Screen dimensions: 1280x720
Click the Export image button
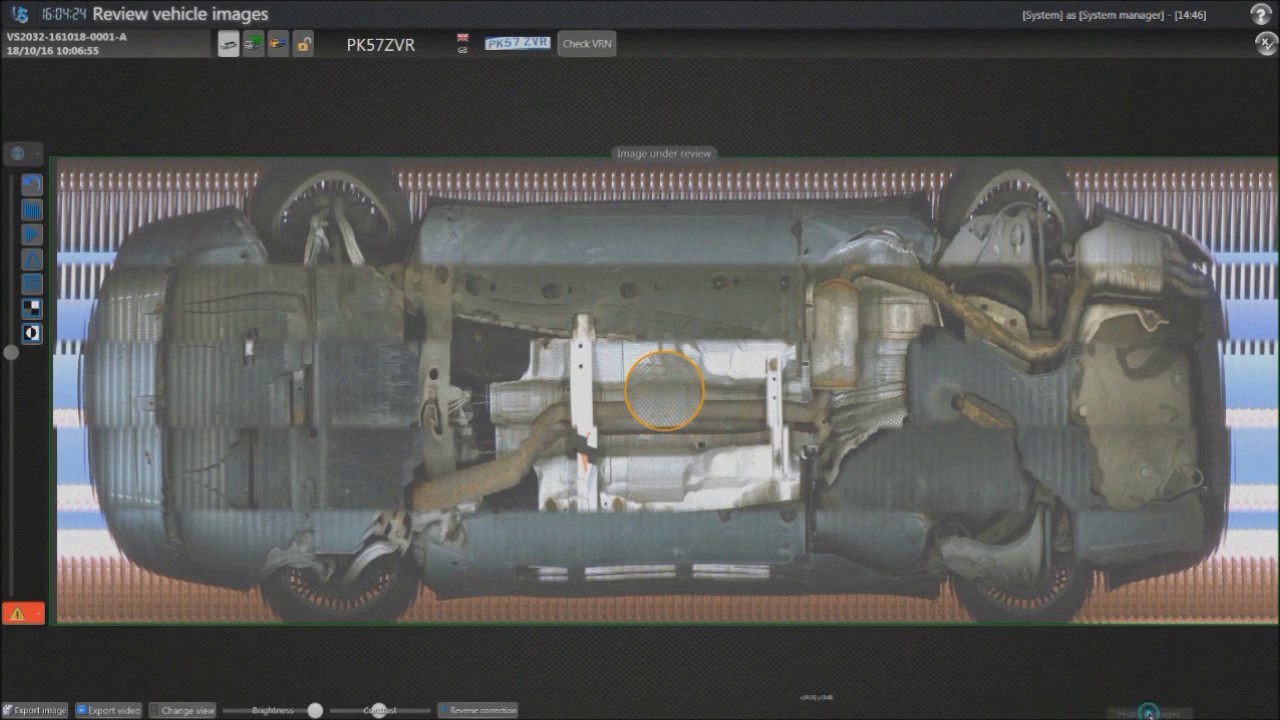tap(35, 710)
